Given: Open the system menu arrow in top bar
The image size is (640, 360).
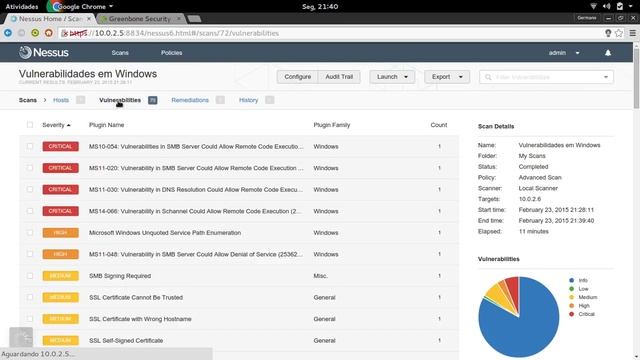Looking at the screenshot, I should (631, 6).
